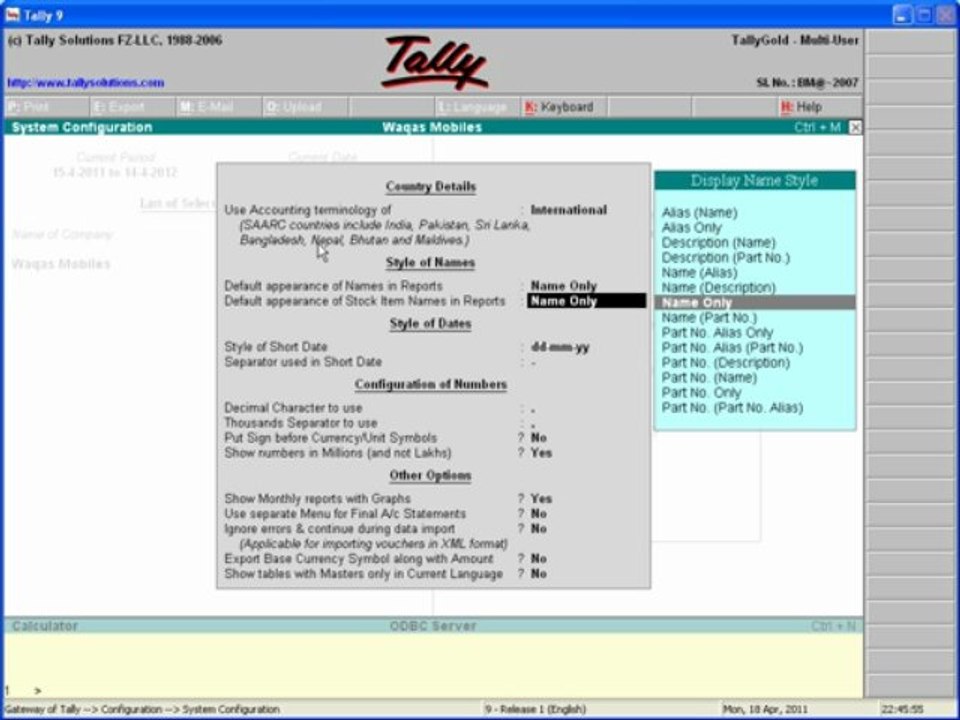
Task: Click the Display Name Style list header
Action: click(x=754, y=180)
